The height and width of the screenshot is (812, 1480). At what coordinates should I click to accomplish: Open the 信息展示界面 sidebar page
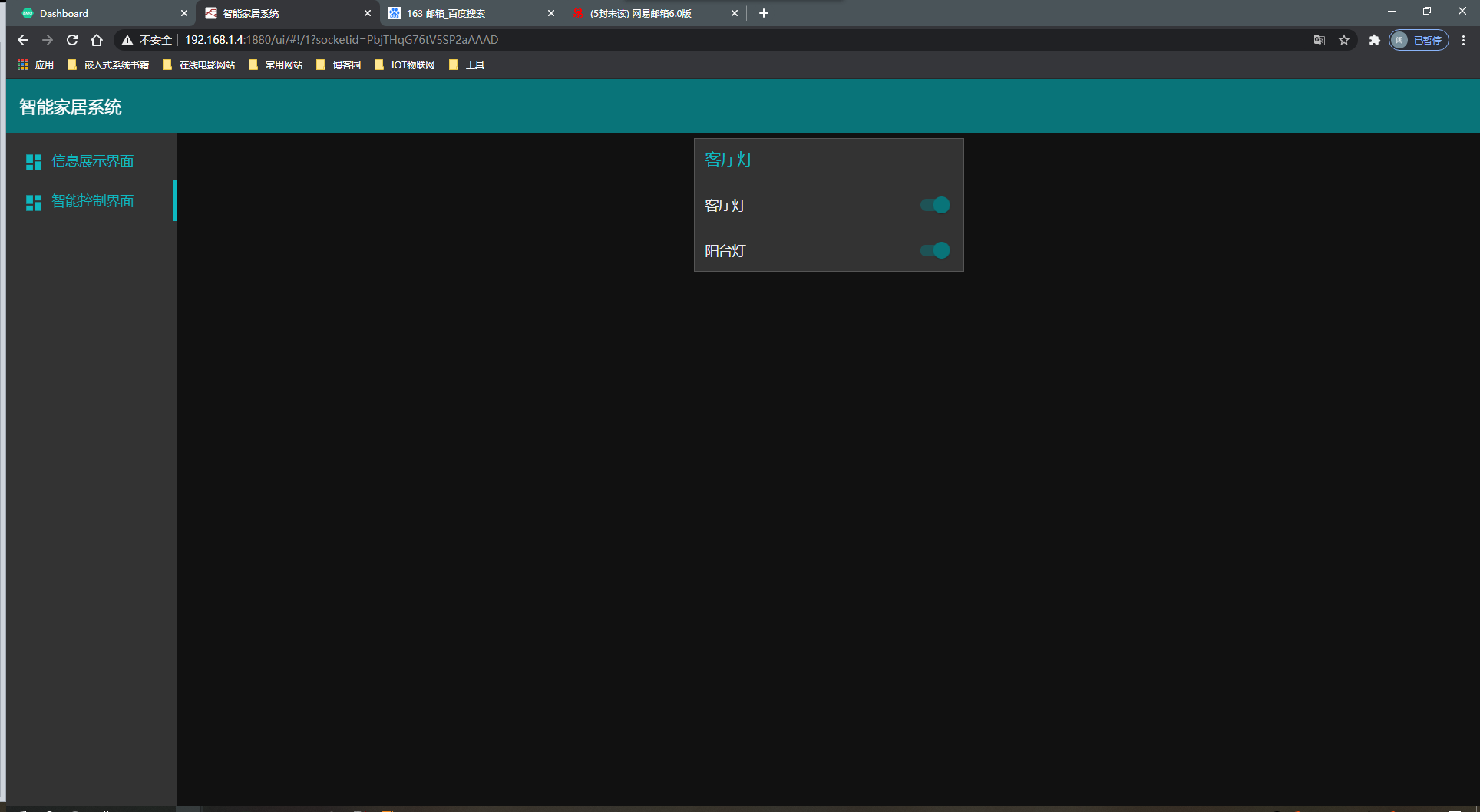pyautogui.click(x=91, y=161)
